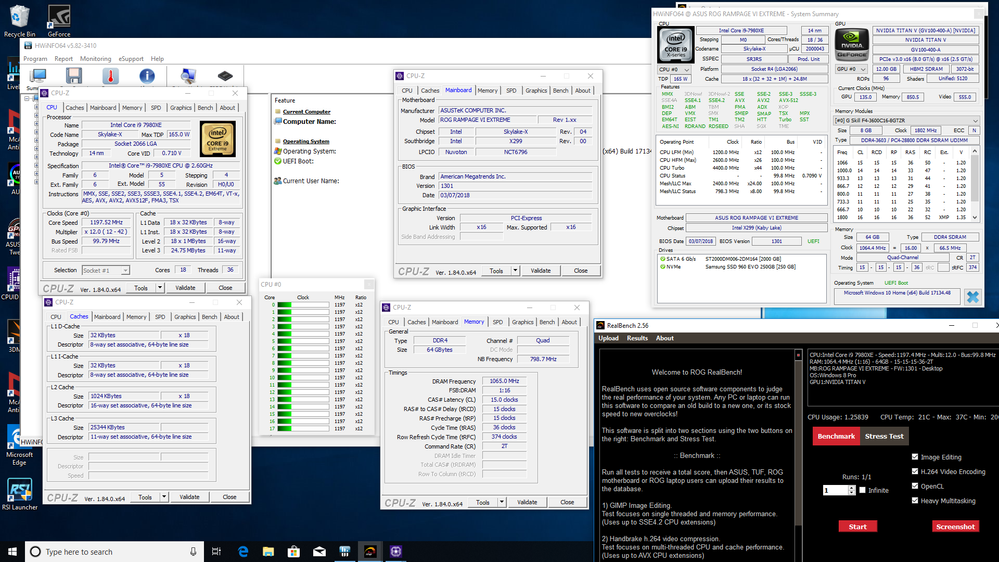999x562 pixels.
Task: Click the CPU-Z purple taskbar icon
Action: (396, 552)
